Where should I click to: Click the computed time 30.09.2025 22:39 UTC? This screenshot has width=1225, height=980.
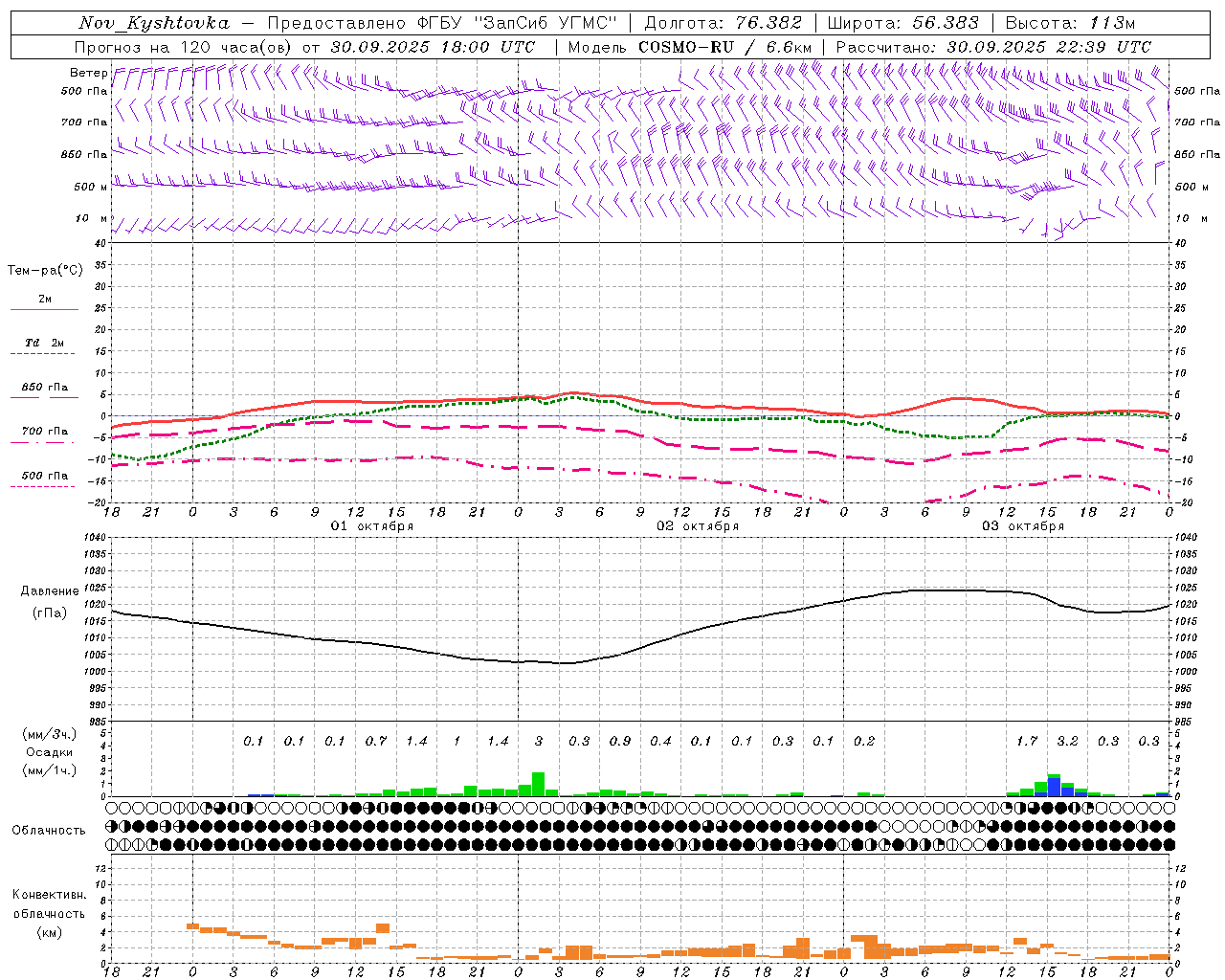pos(1049,47)
